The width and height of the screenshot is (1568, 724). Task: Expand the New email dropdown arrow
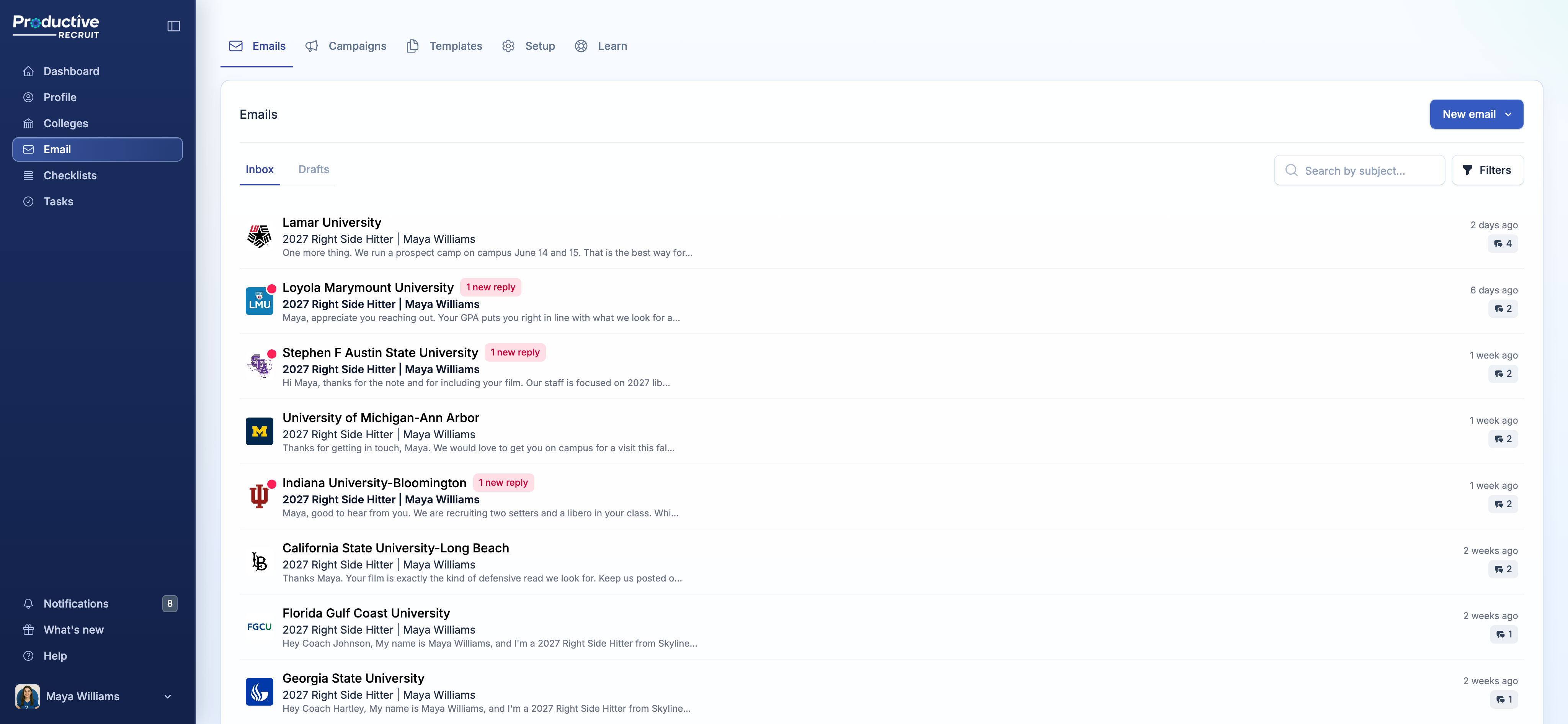click(x=1508, y=115)
